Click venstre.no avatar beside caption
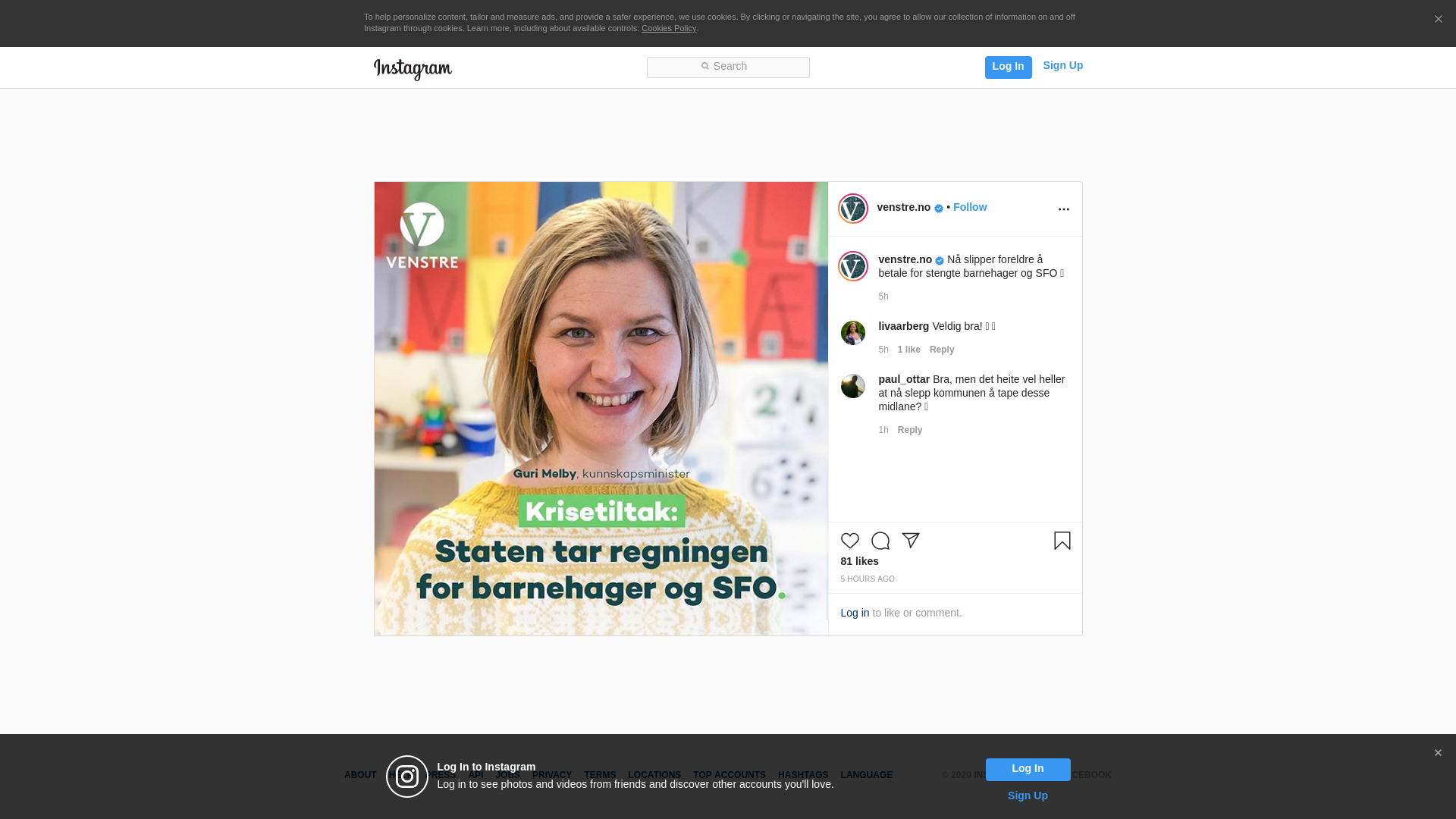 point(852,266)
